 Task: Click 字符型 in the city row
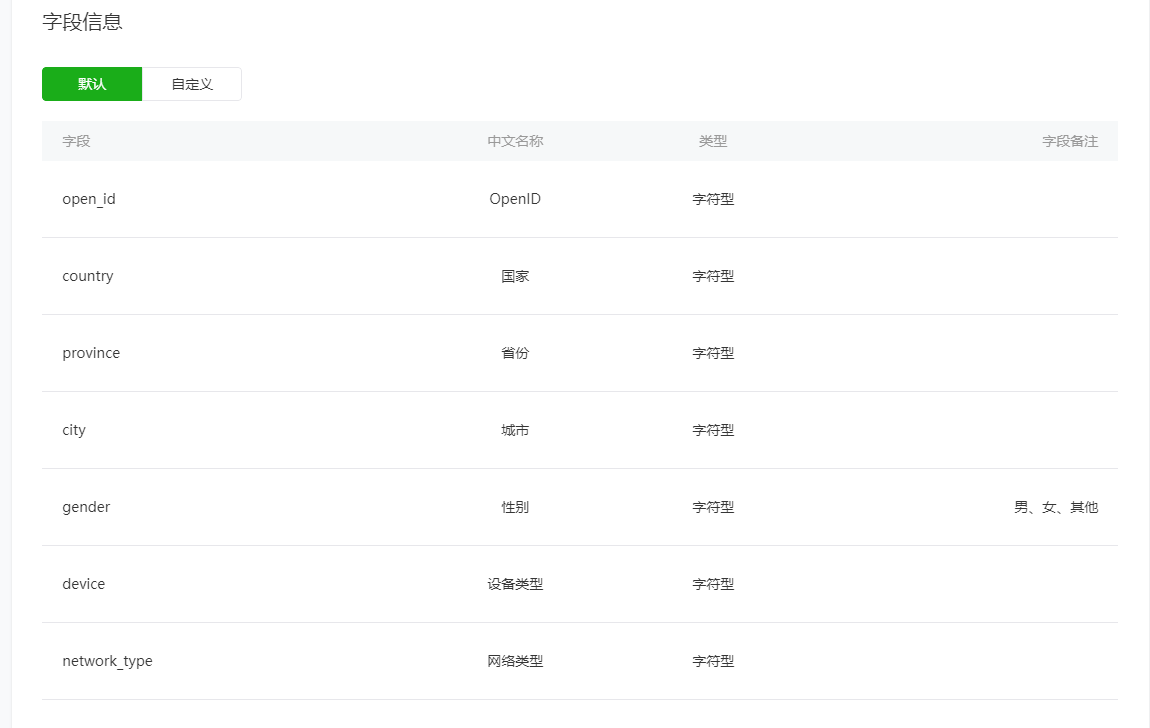tap(713, 430)
